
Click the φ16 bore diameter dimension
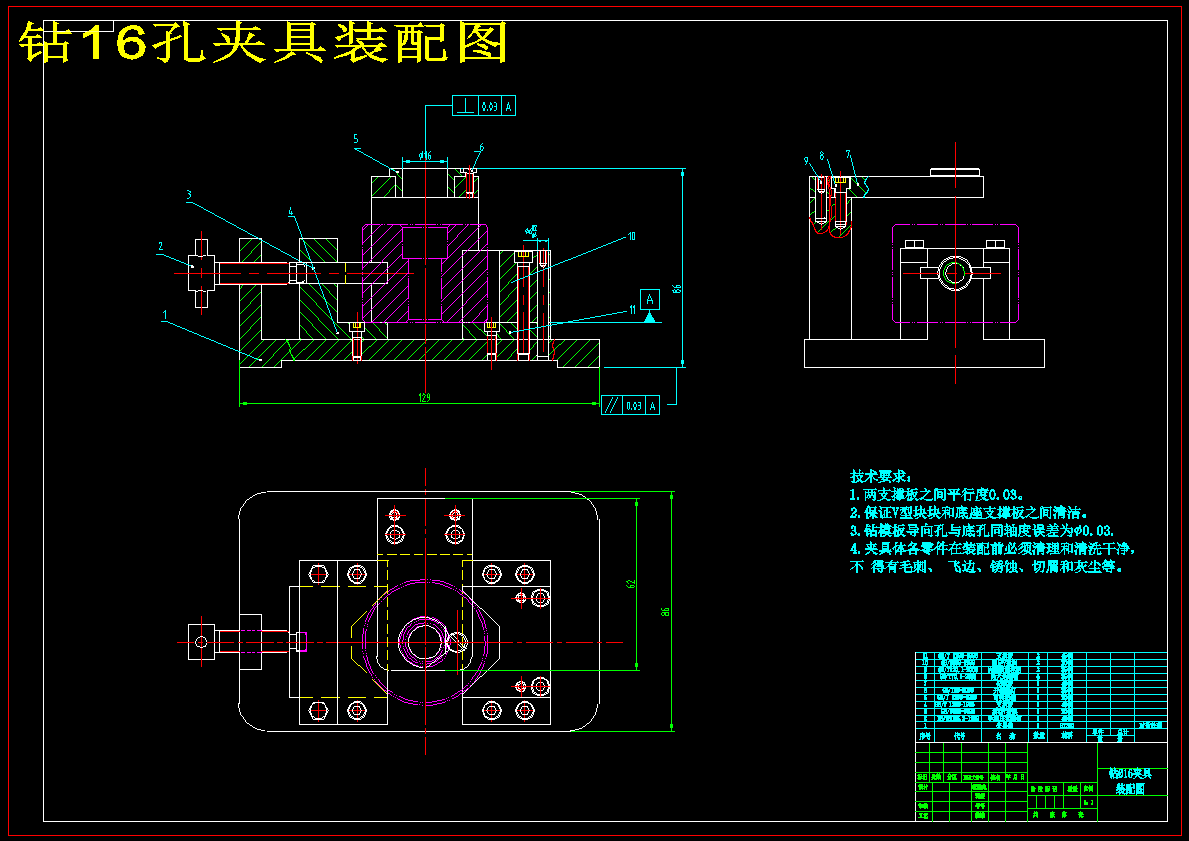(x=425, y=156)
